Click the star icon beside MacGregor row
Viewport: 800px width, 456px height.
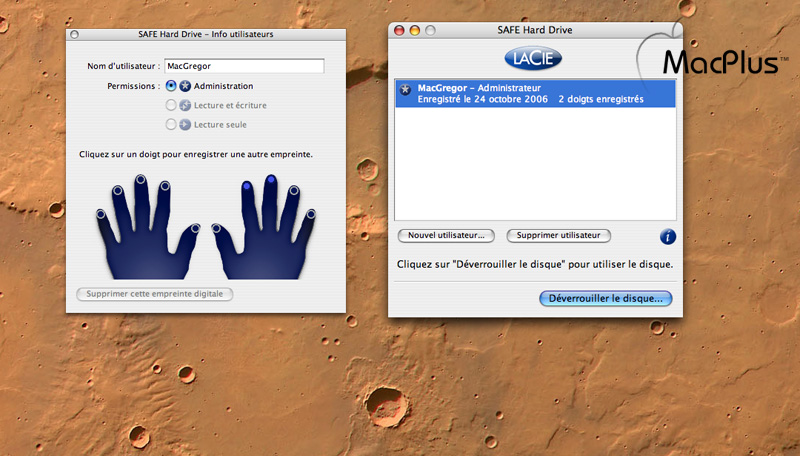(x=406, y=90)
